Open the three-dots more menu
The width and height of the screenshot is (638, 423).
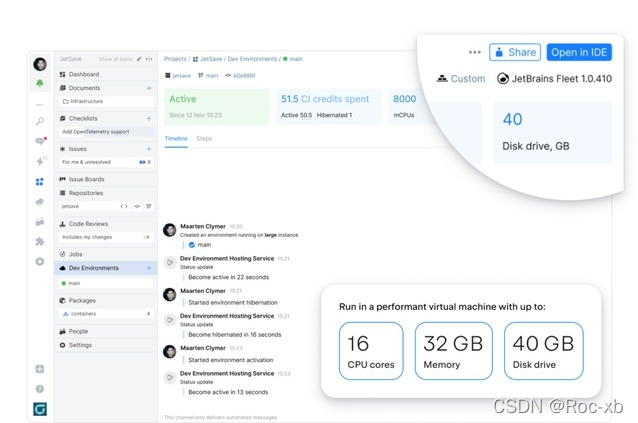(474, 52)
